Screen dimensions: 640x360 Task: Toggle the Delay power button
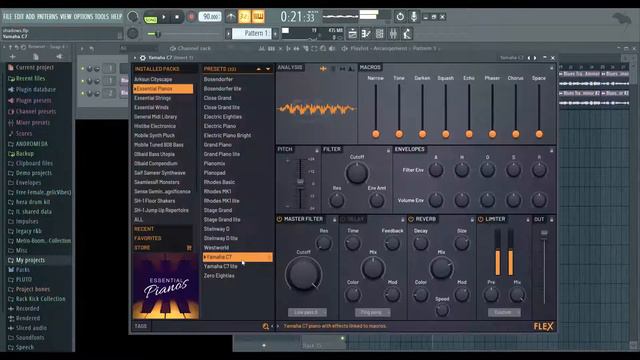pos(343,220)
